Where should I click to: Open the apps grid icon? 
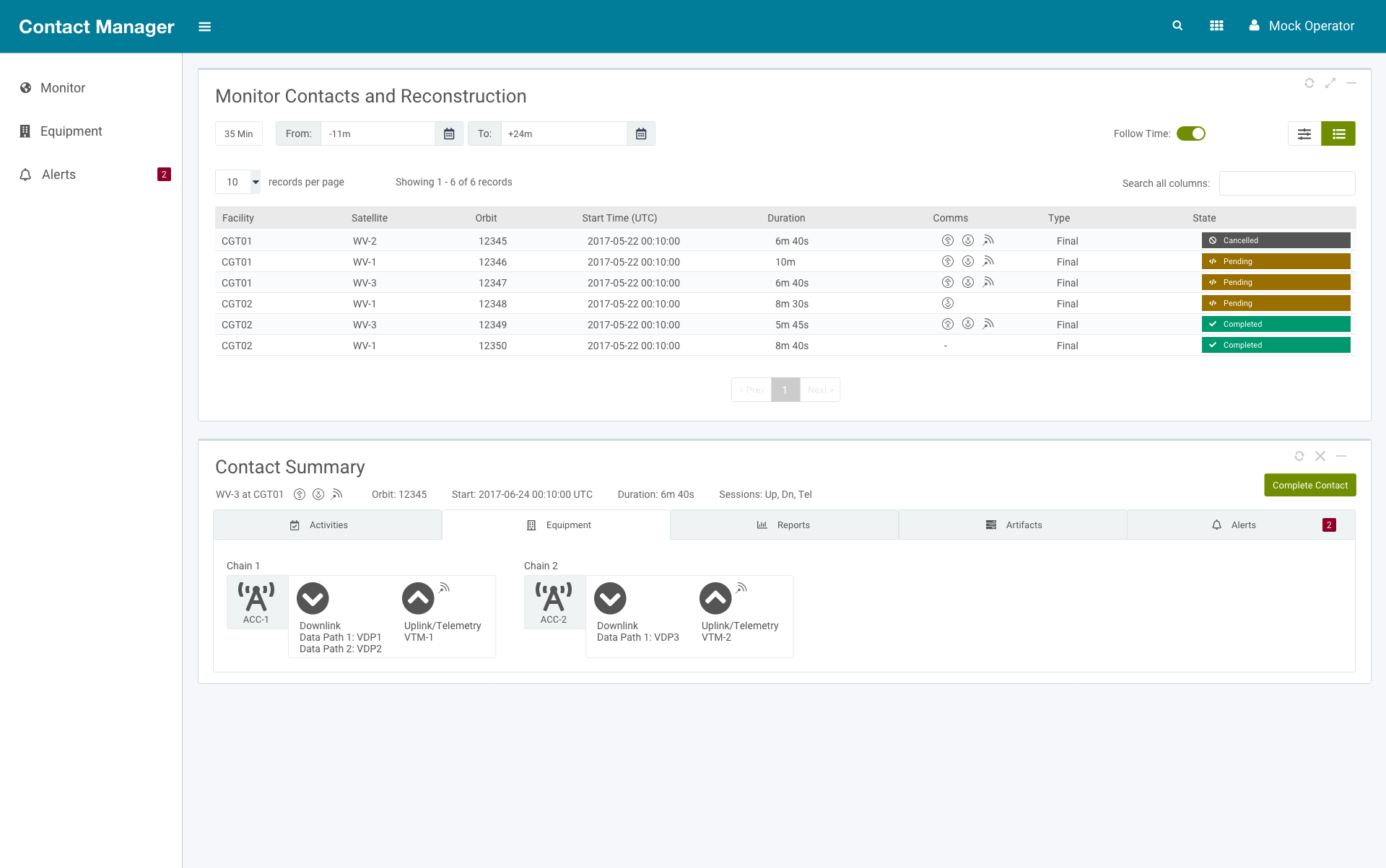point(1216,26)
